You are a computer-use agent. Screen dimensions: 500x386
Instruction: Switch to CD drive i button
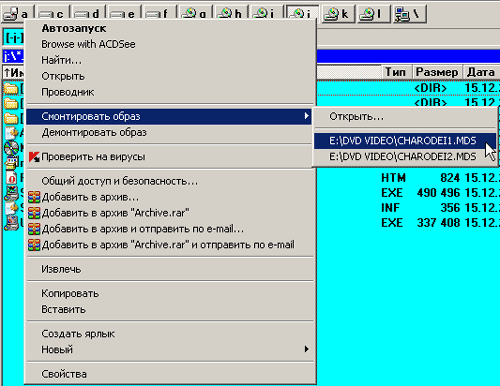pyautogui.click(x=266, y=14)
